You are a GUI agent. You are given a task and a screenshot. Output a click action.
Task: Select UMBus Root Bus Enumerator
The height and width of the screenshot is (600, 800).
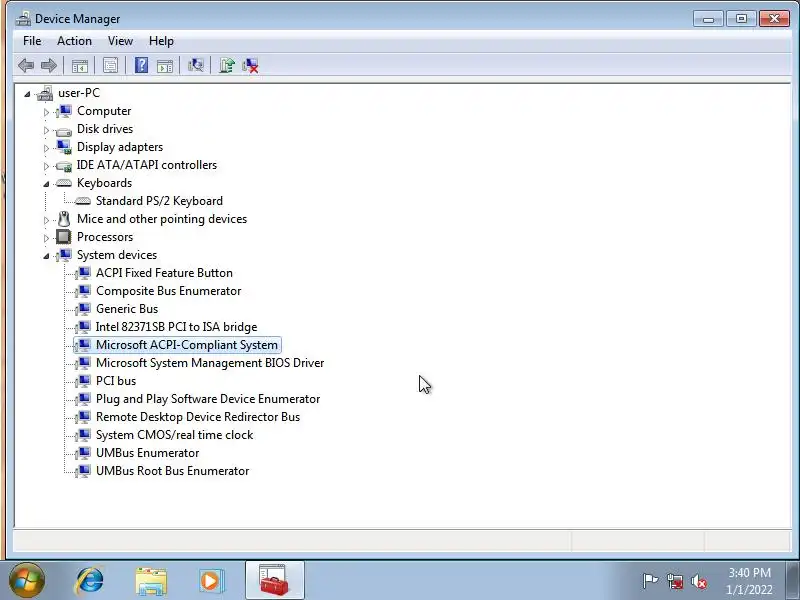click(x=172, y=471)
